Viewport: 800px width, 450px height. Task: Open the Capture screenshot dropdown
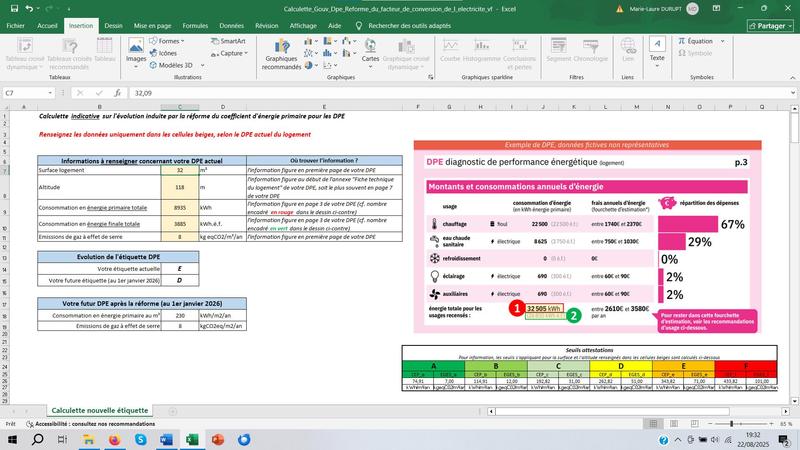(x=233, y=53)
